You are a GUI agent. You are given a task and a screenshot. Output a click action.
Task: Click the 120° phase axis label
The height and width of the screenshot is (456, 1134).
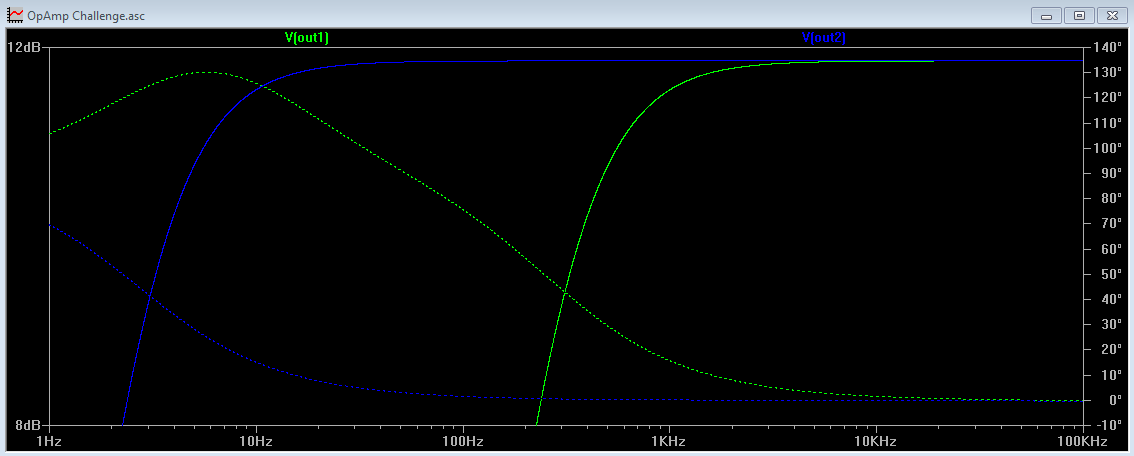[1107, 98]
